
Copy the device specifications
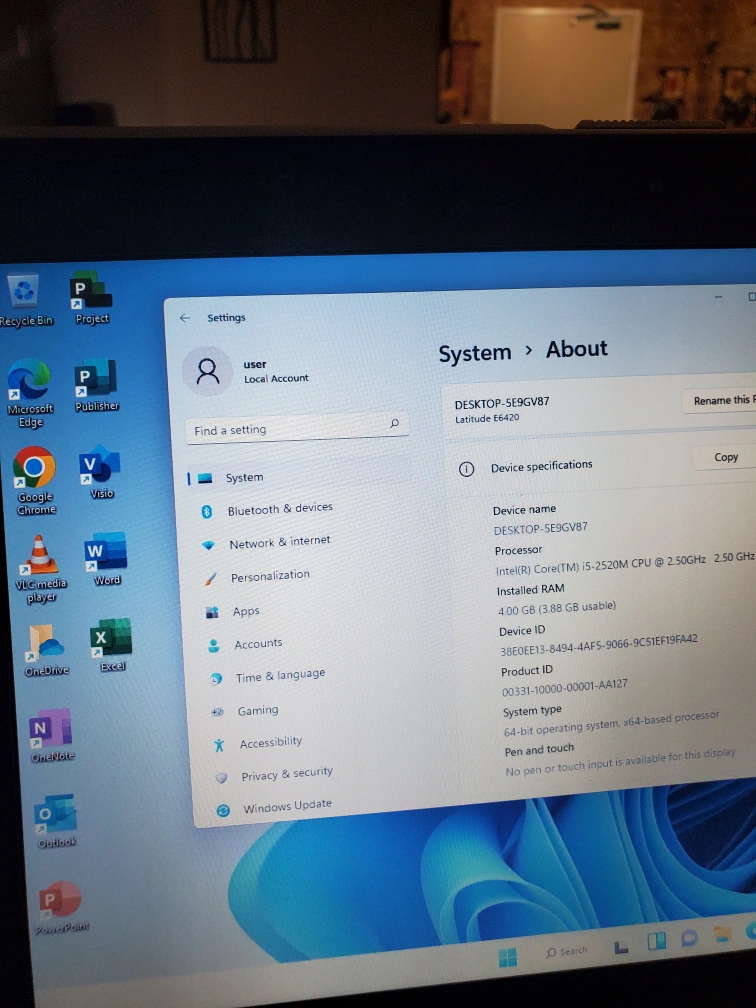click(726, 457)
